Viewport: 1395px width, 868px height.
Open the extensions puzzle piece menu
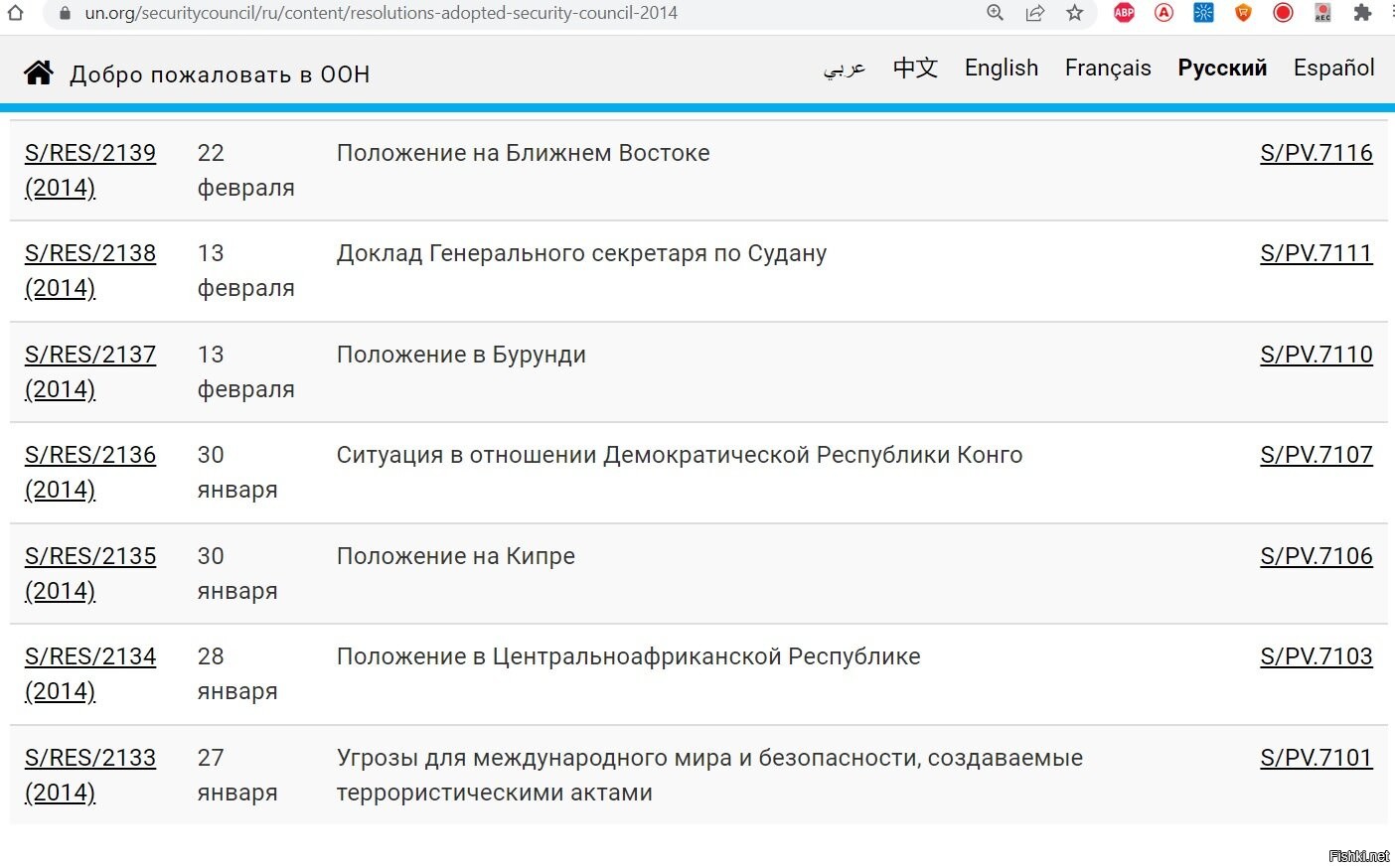pyautogui.click(x=1362, y=13)
